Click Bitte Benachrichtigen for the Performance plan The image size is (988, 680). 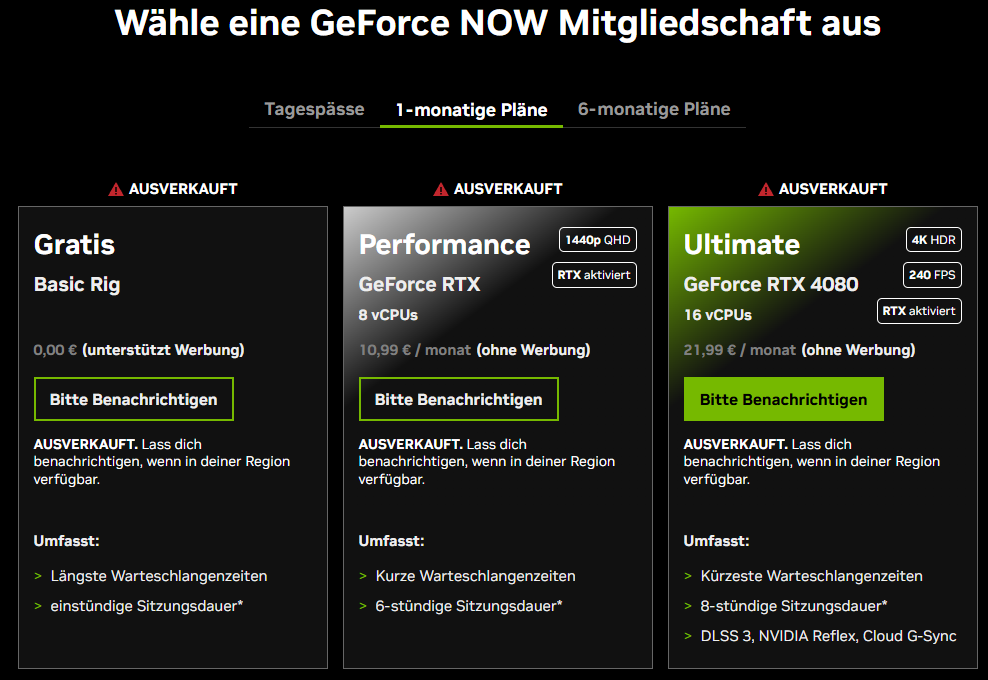point(459,399)
